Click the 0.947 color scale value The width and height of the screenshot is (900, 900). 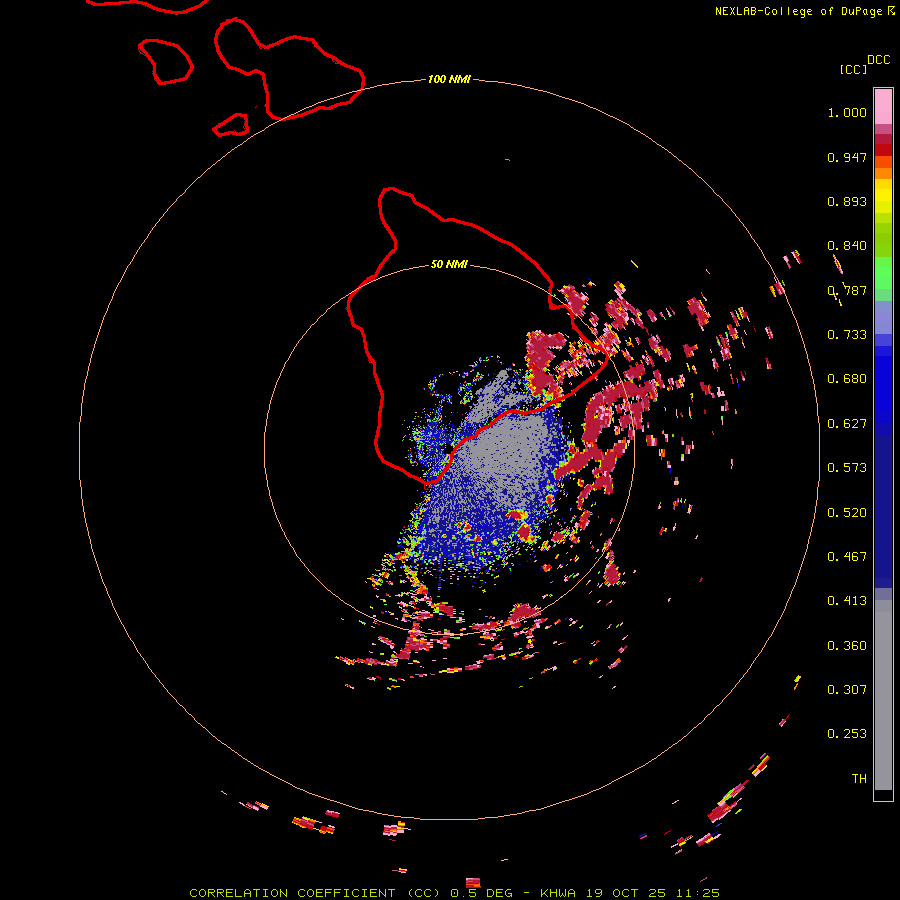click(x=847, y=157)
